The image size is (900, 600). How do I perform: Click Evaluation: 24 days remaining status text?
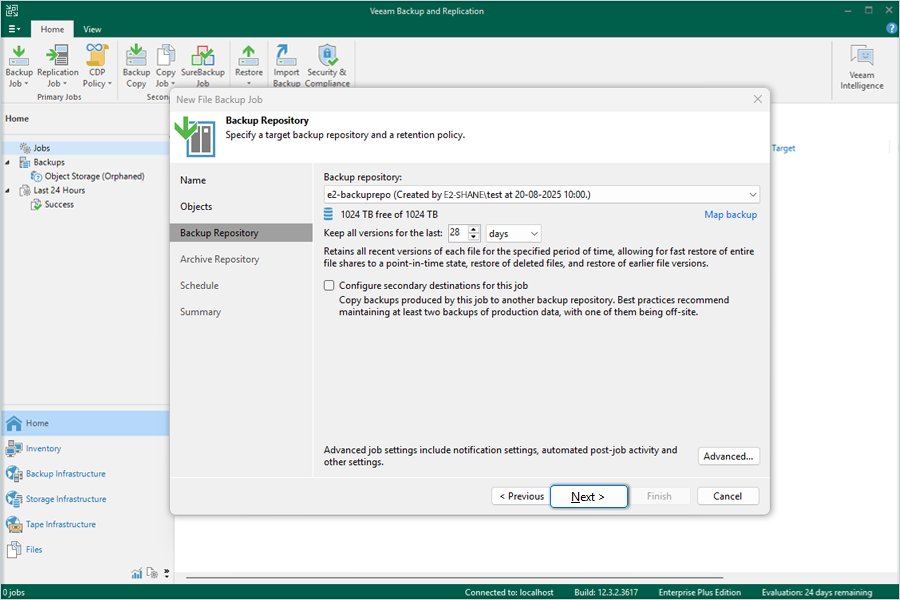(816, 593)
